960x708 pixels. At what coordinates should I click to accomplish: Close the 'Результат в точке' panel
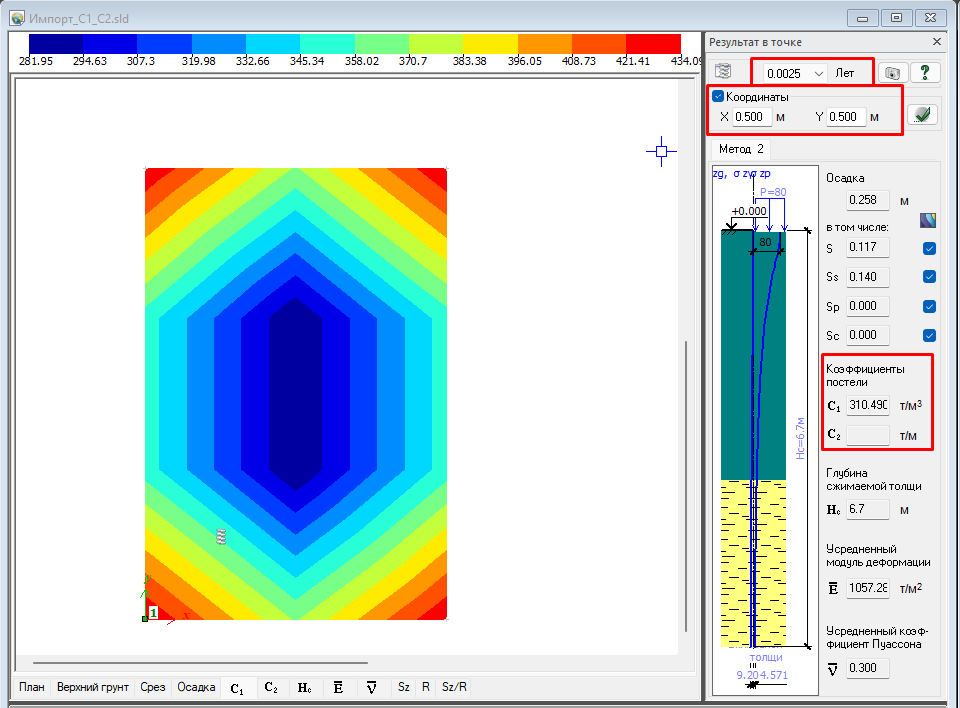(936, 42)
